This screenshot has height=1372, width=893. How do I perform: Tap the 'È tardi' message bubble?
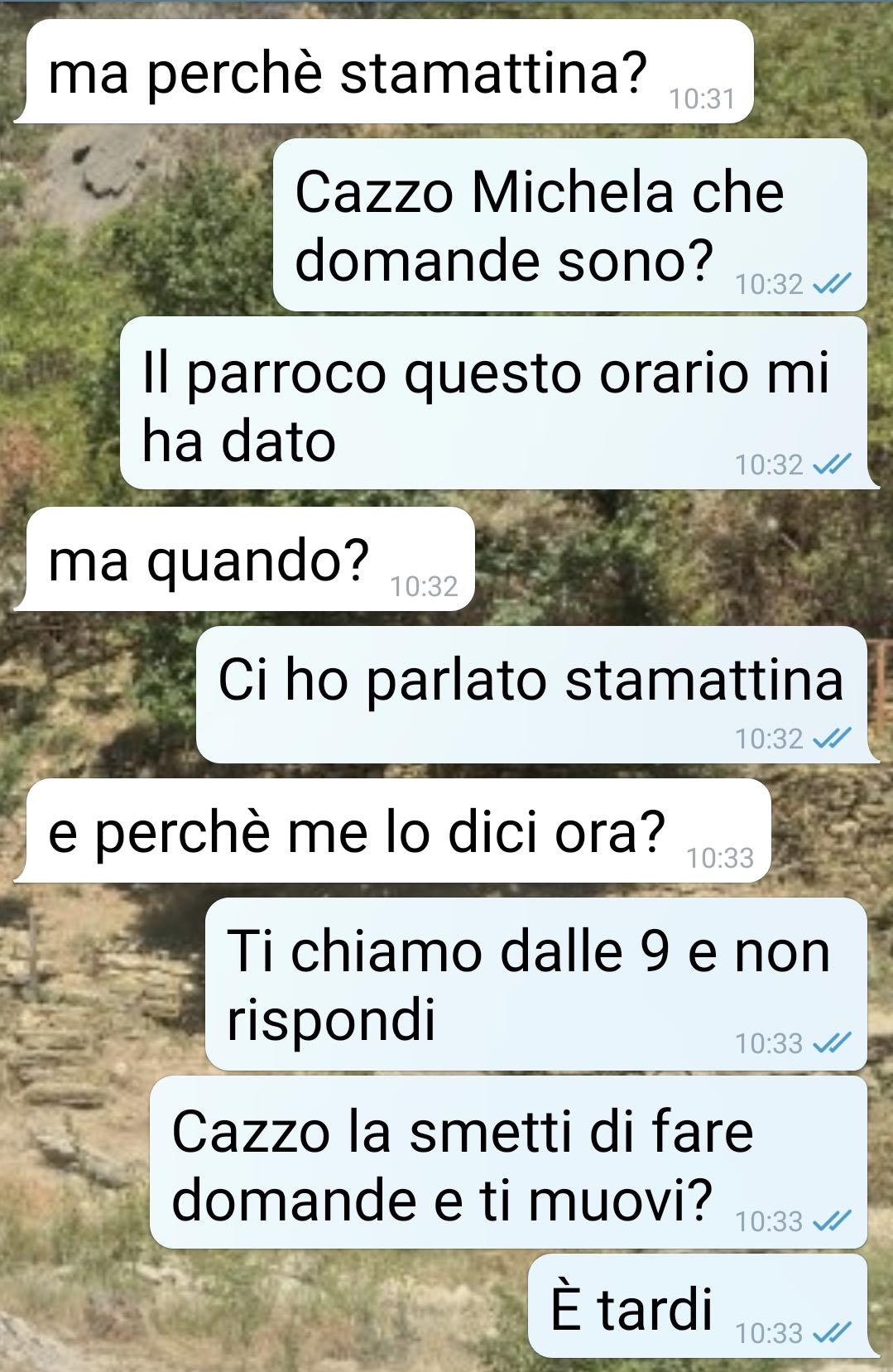699,1306
